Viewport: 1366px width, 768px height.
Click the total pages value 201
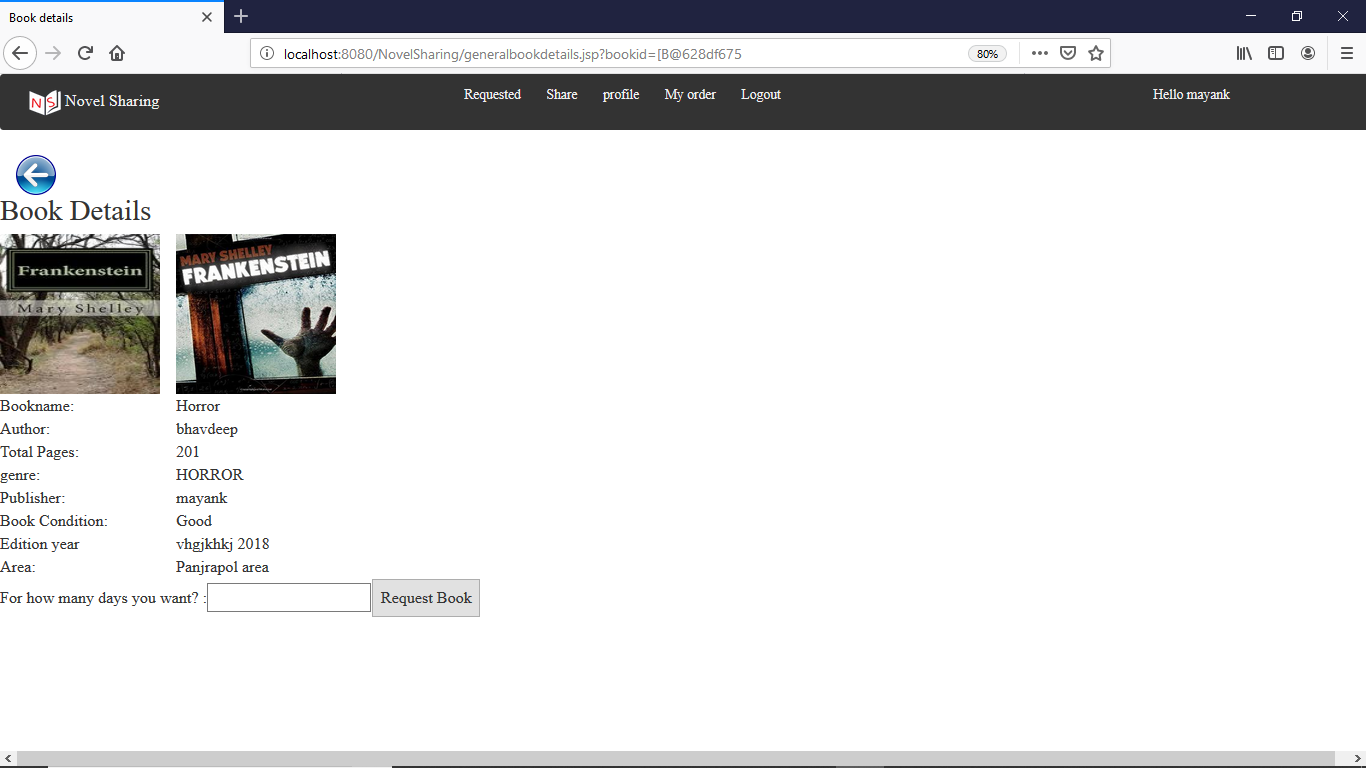(188, 452)
